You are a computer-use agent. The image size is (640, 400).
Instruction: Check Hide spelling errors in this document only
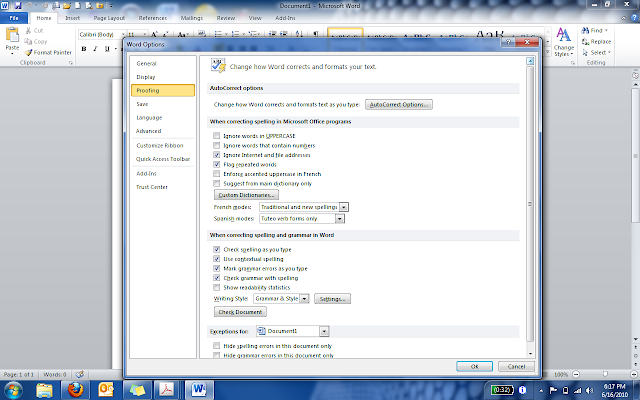pyautogui.click(x=216, y=346)
